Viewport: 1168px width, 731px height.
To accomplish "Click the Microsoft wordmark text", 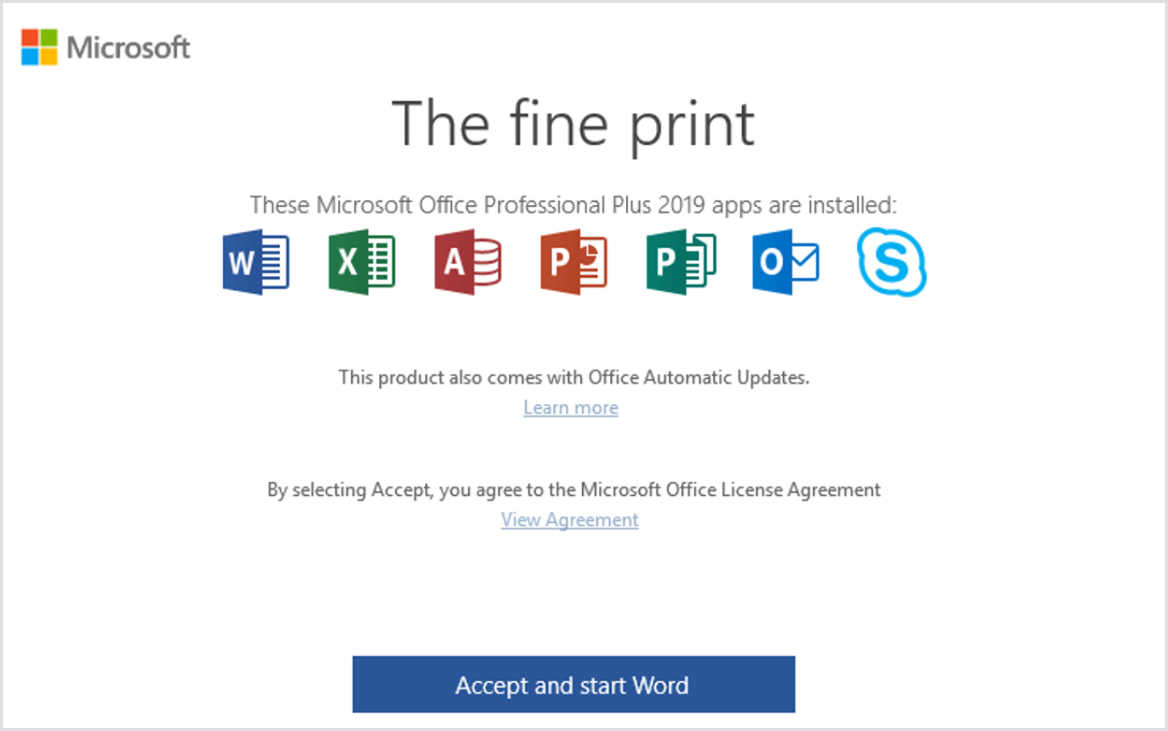I will 129,47.
